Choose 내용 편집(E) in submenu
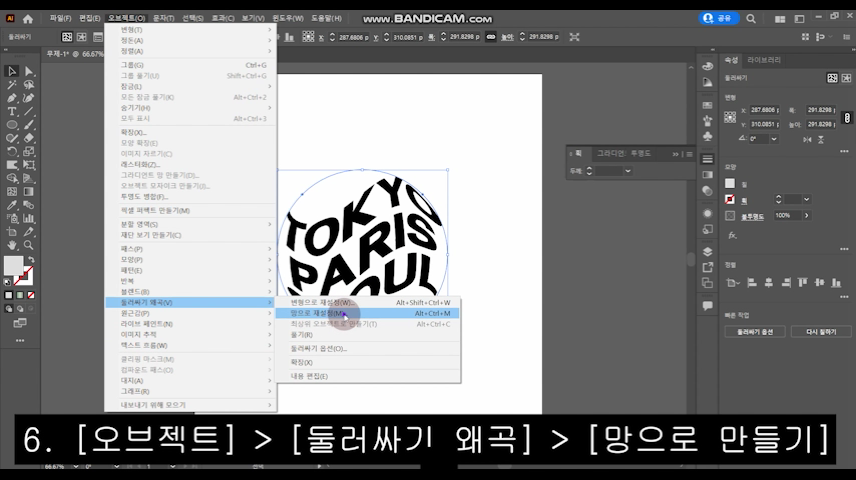The width and height of the screenshot is (856, 480). [x=367, y=376]
